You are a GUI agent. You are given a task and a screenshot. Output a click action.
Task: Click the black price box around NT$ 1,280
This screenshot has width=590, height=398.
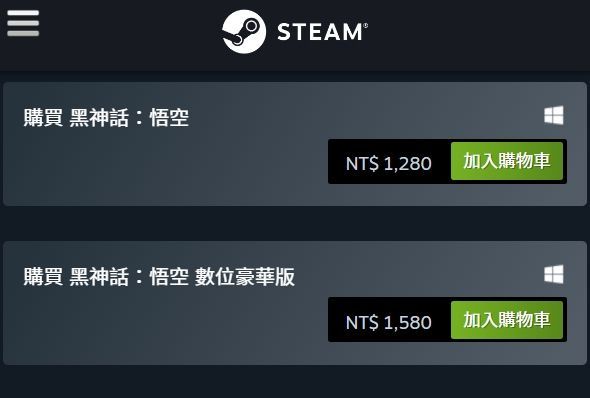(x=389, y=161)
